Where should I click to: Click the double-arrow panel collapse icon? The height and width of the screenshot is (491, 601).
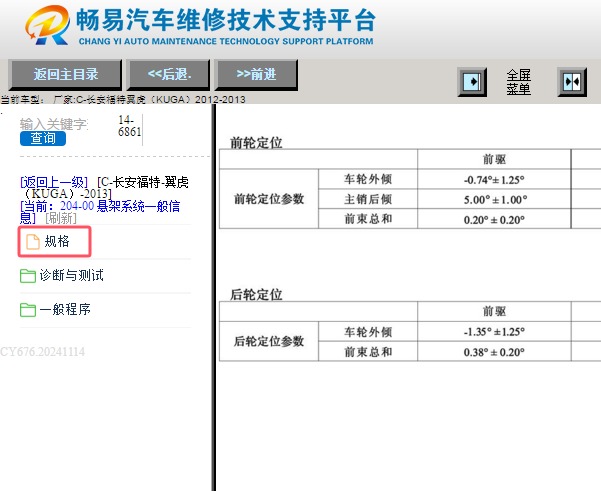coord(572,82)
